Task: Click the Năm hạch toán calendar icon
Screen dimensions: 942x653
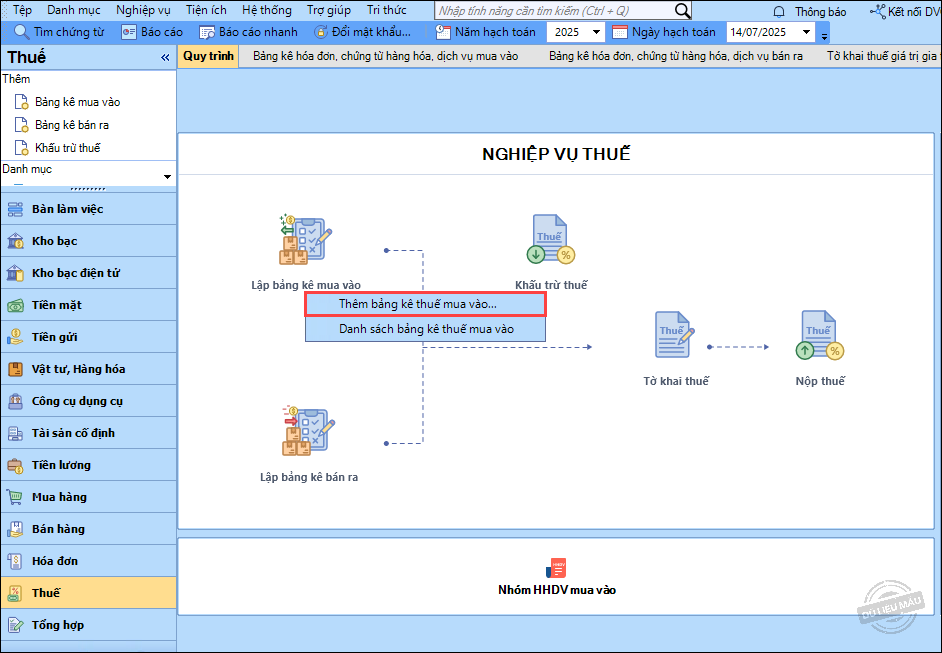Action: coord(443,32)
